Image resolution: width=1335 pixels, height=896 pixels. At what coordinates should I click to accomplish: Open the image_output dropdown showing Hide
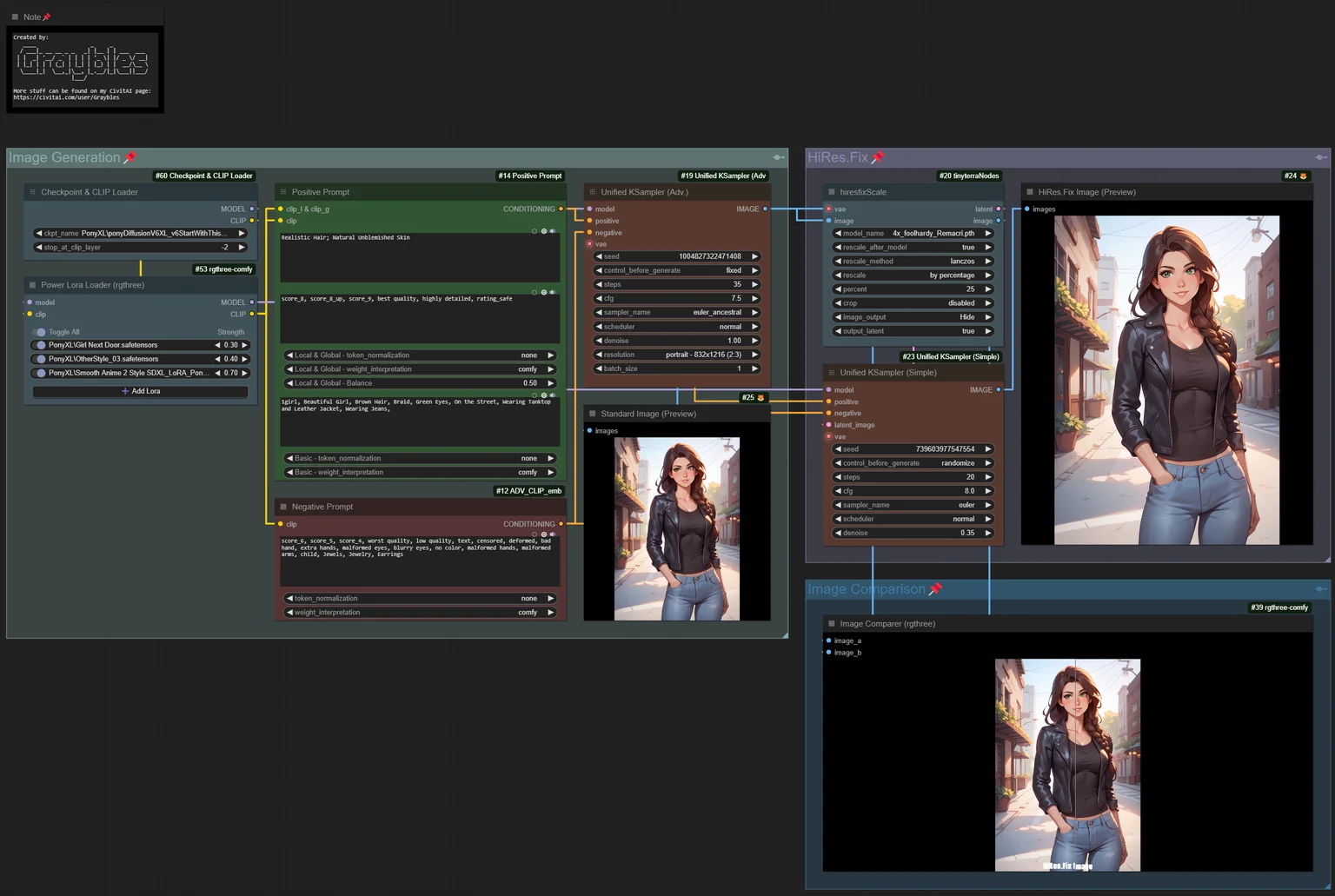pos(913,317)
